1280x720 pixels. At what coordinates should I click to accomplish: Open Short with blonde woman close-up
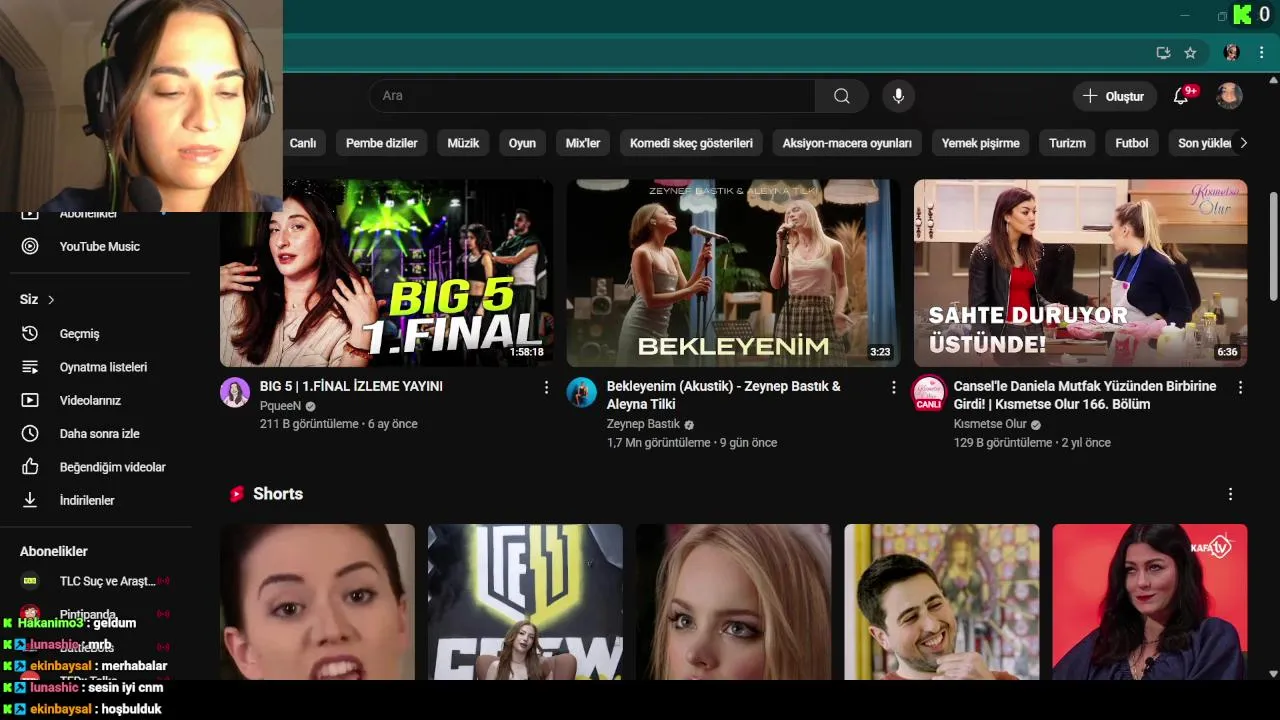(x=733, y=602)
